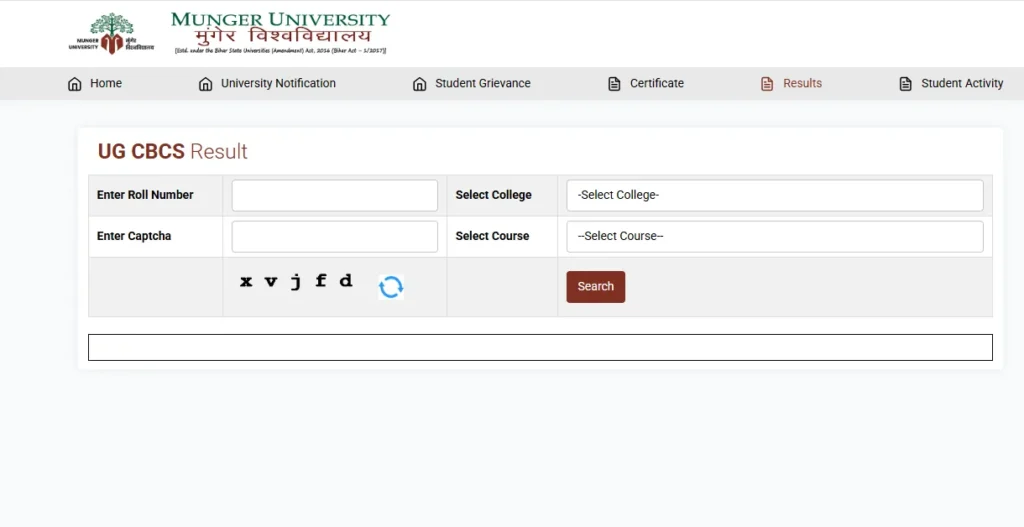The image size is (1024, 527).
Task: Click the Munger University title banner
Action: coord(280,33)
